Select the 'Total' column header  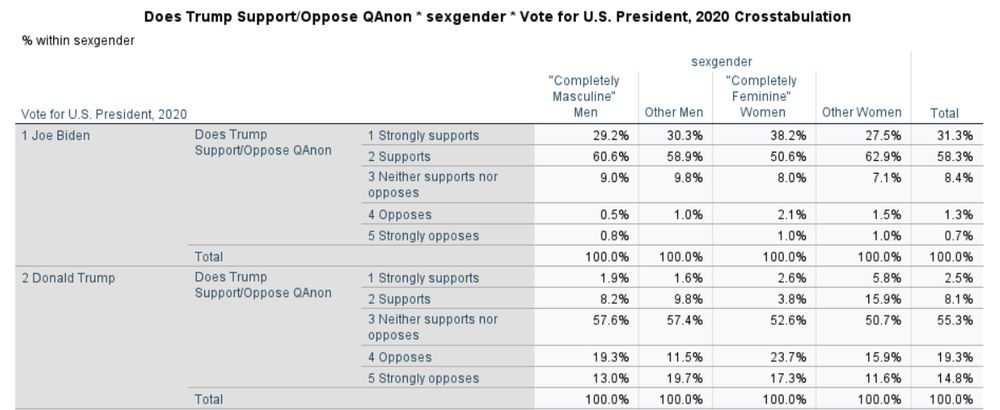943,113
